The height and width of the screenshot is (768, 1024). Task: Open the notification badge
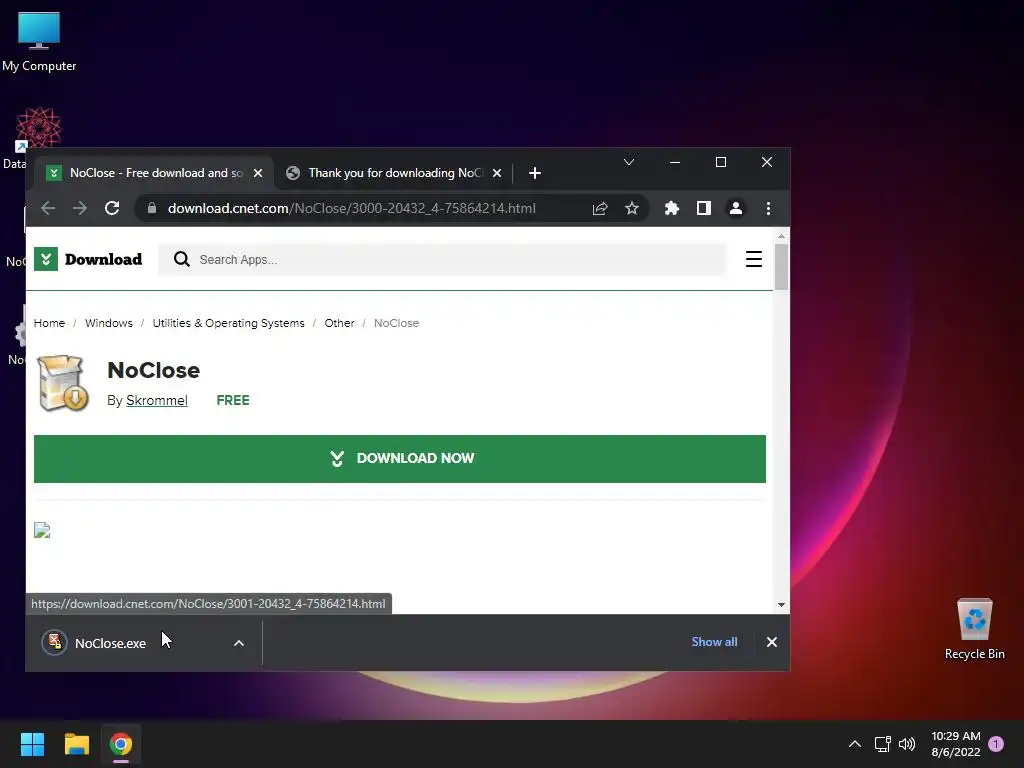click(x=997, y=744)
